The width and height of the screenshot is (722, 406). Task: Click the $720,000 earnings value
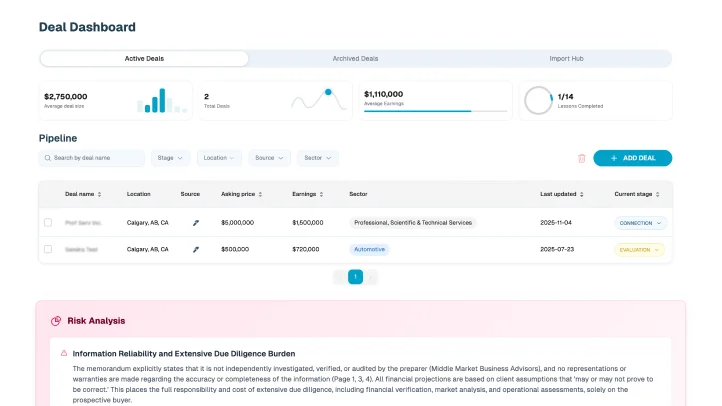point(305,249)
